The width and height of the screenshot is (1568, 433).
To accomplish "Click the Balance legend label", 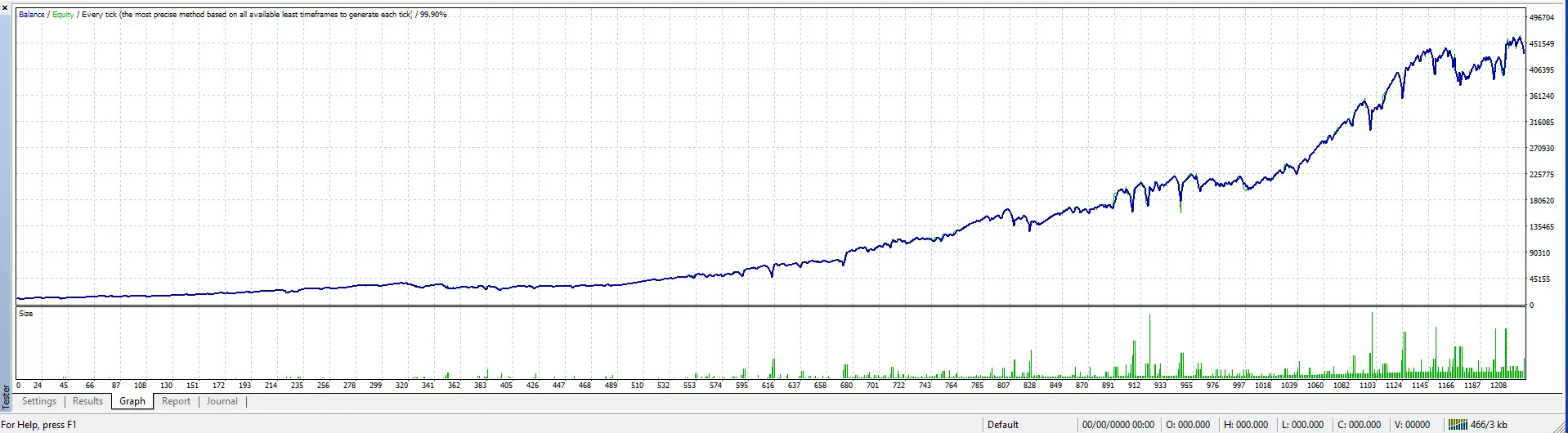I will pyautogui.click(x=32, y=15).
